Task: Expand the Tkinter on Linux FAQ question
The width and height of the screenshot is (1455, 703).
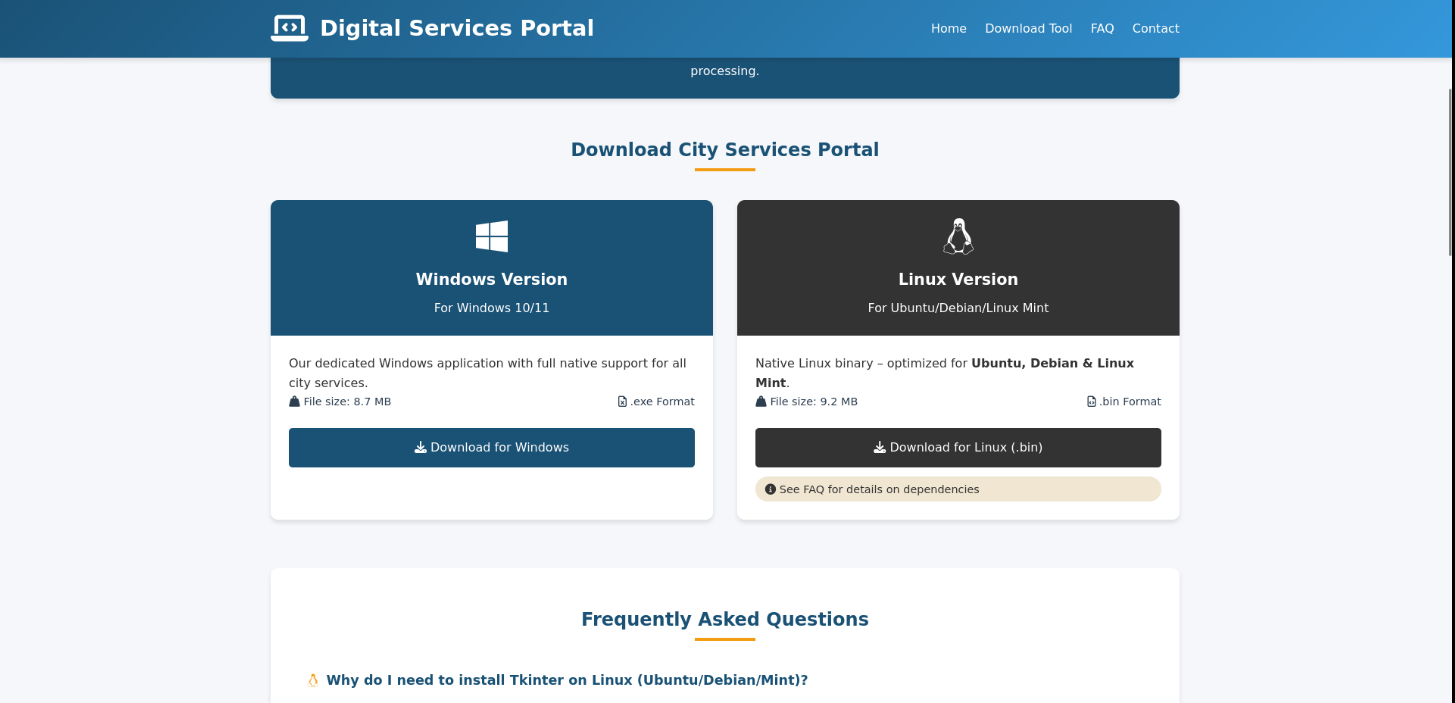Action: click(x=566, y=680)
